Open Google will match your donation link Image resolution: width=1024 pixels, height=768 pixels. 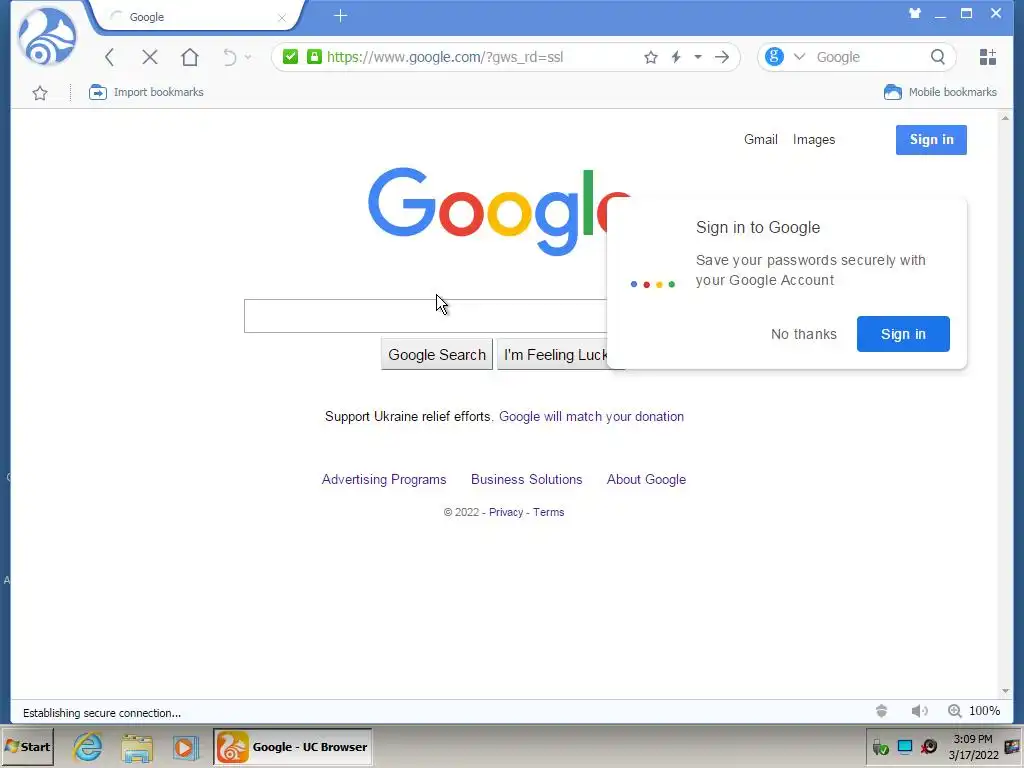(591, 417)
